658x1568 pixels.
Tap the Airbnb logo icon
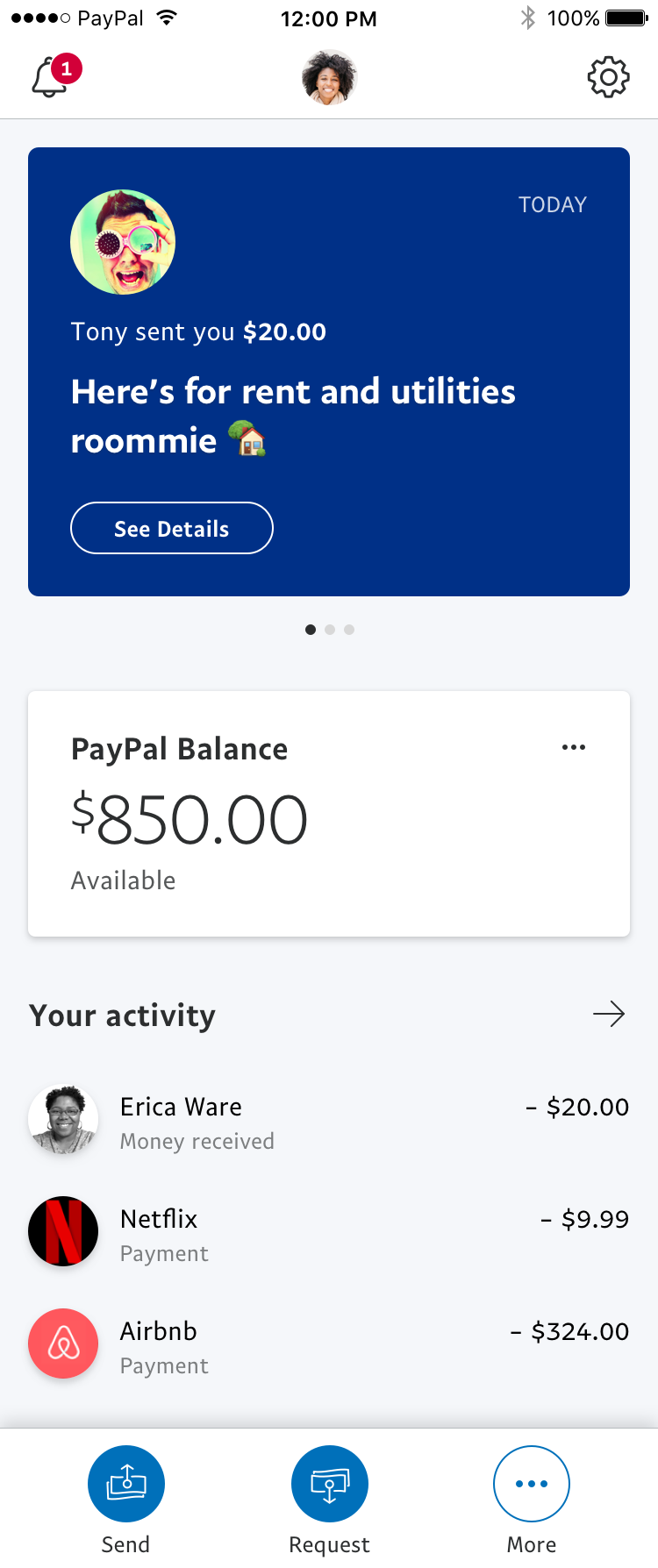pos(63,1343)
